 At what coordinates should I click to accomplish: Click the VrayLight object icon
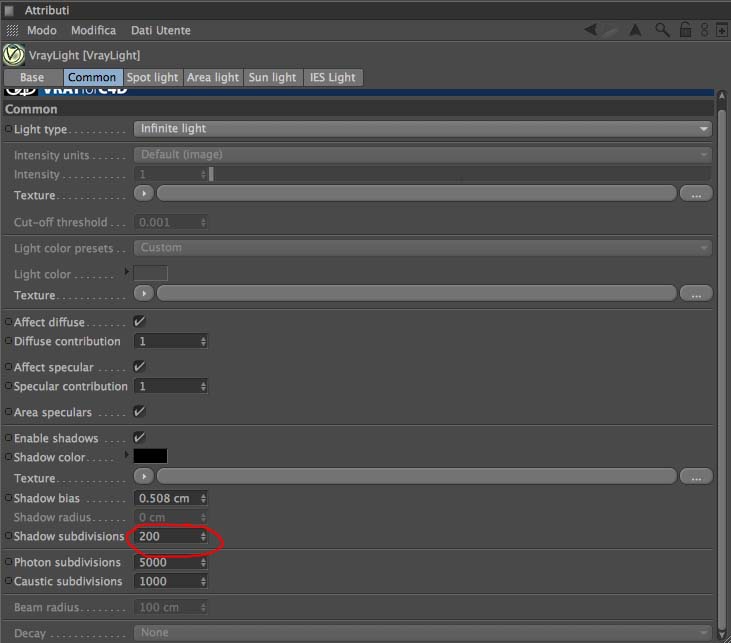14,55
